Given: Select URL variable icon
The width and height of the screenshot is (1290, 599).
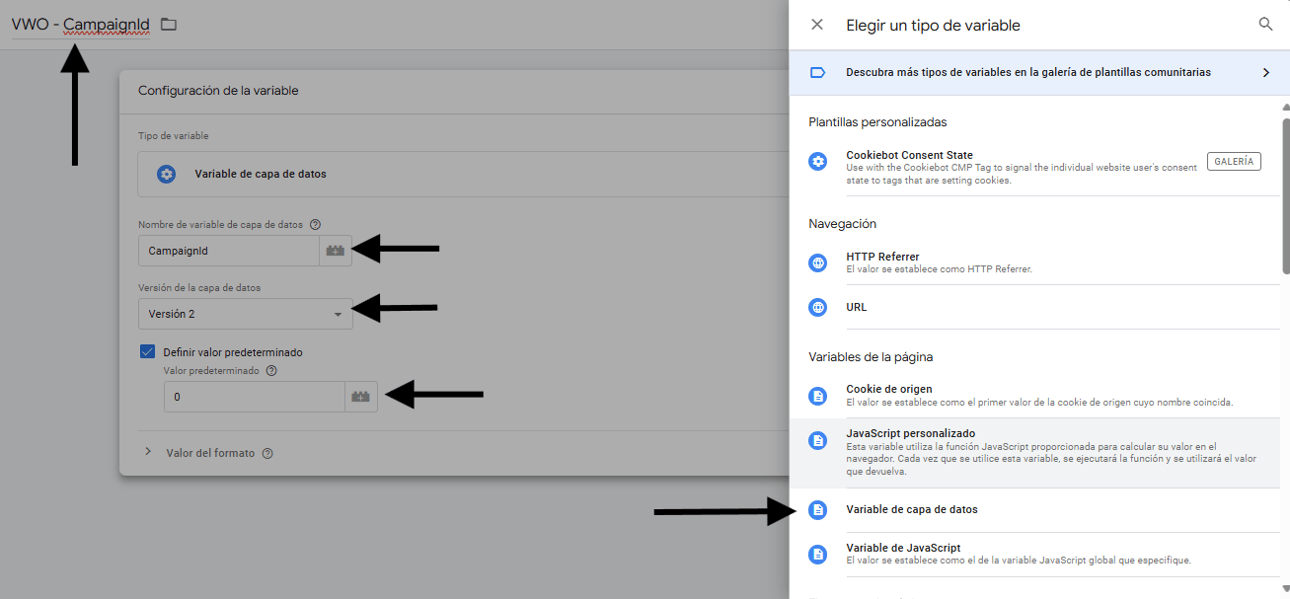Looking at the screenshot, I should point(818,308).
